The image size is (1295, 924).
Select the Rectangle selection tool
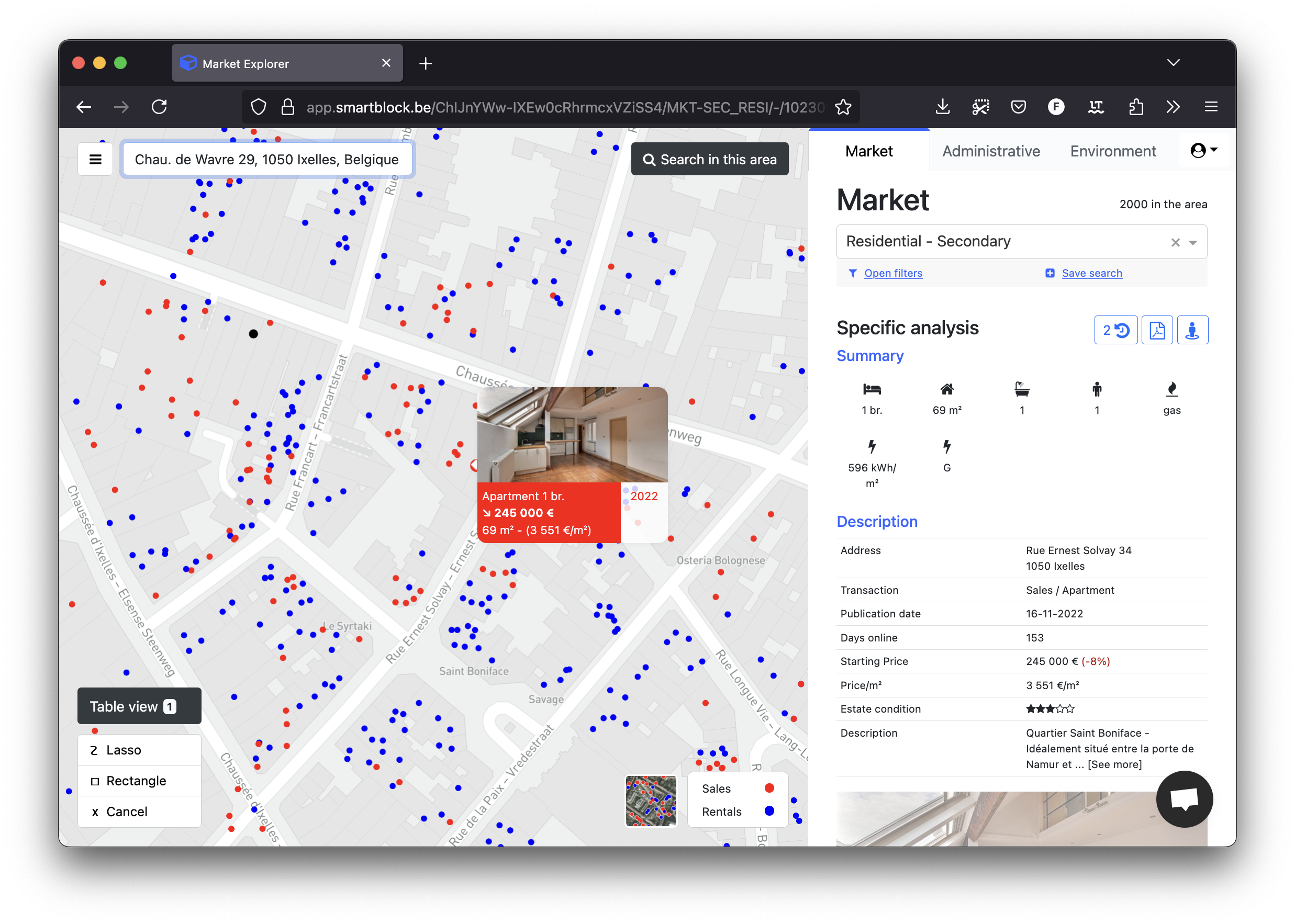click(x=139, y=781)
